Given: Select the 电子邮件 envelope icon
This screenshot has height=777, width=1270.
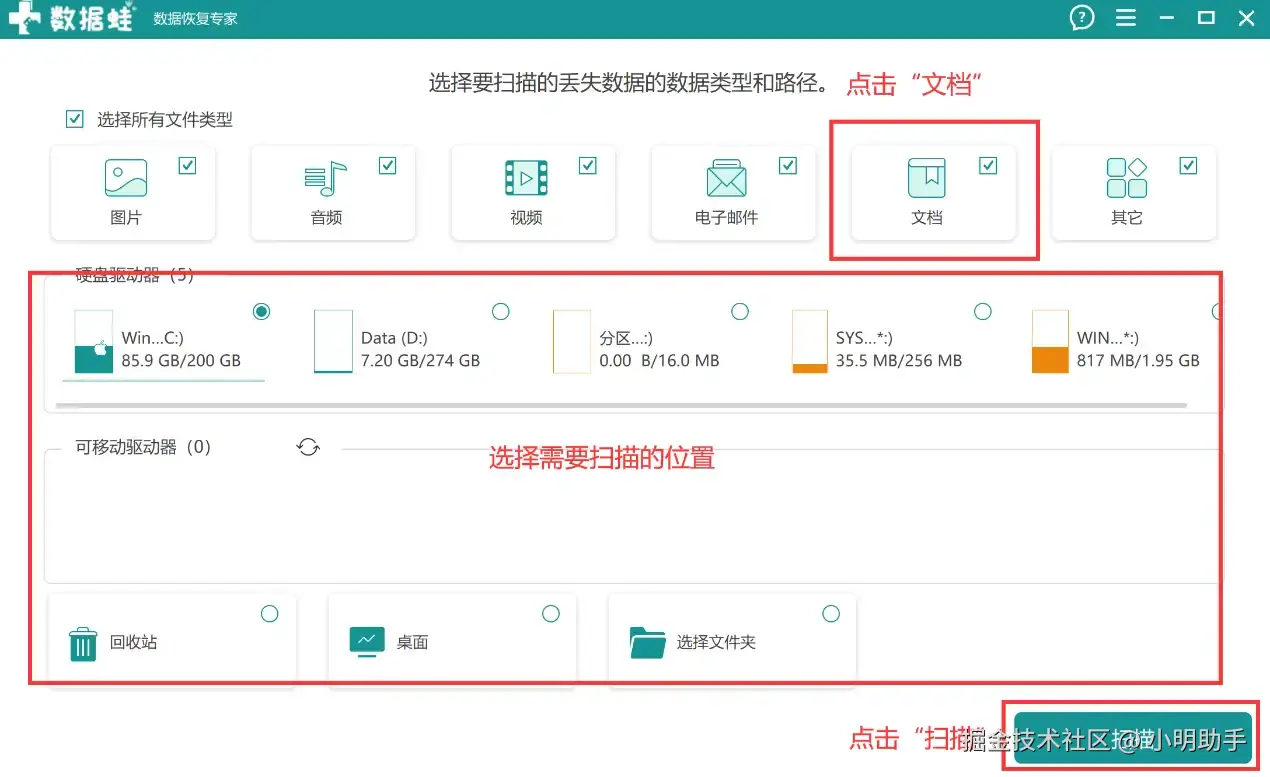Looking at the screenshot, I should (x=727, y=178).
